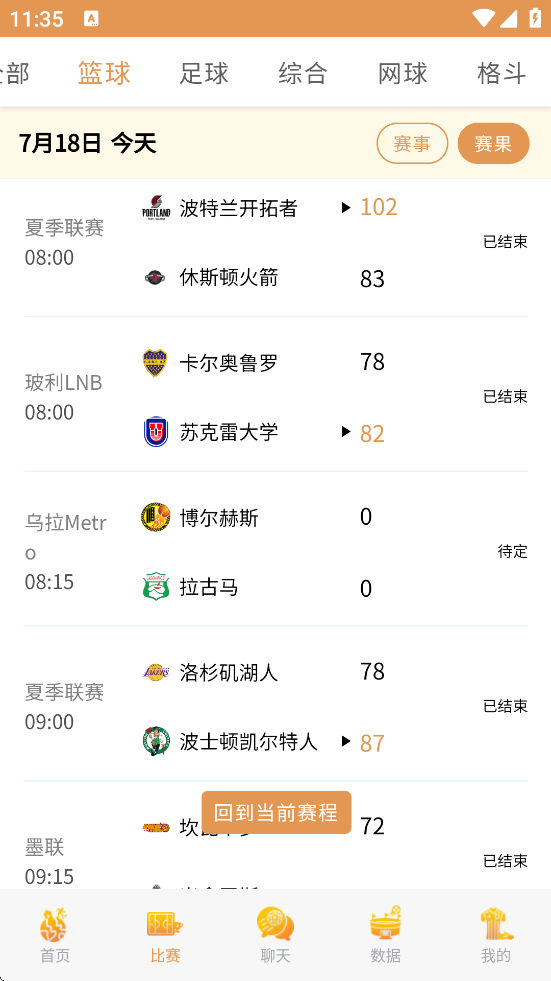Tap the 卡尔奥鲁罗 team name

(229, 363)
